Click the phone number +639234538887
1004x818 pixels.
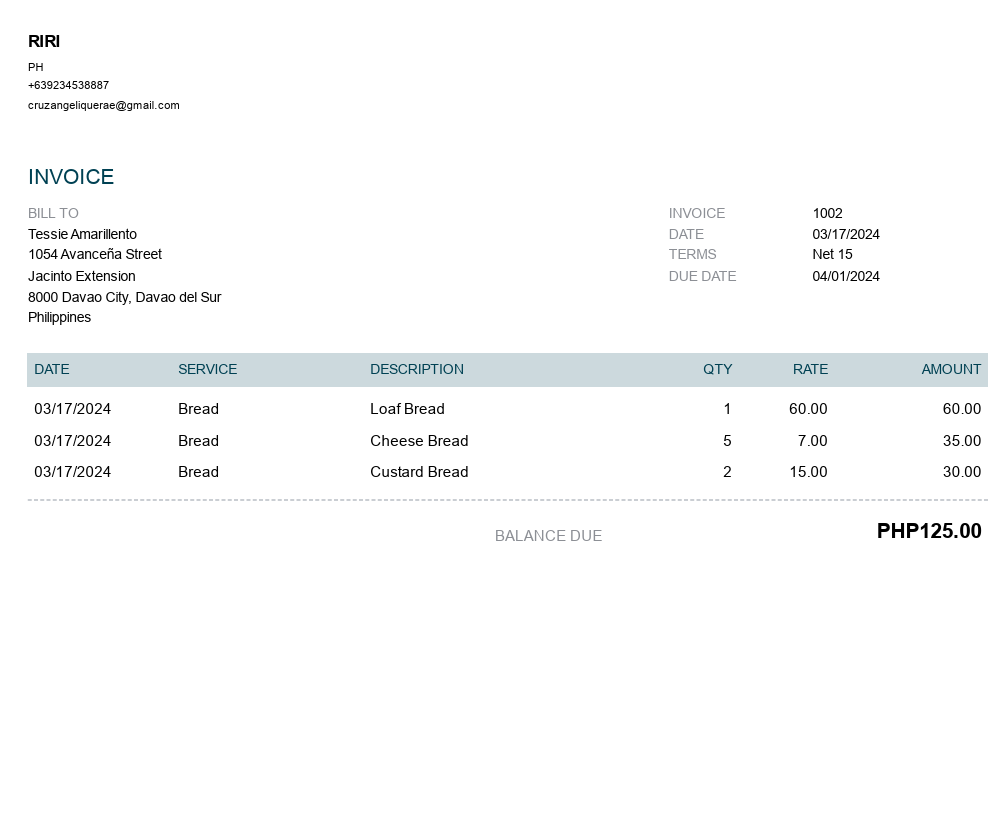point(68,85)
